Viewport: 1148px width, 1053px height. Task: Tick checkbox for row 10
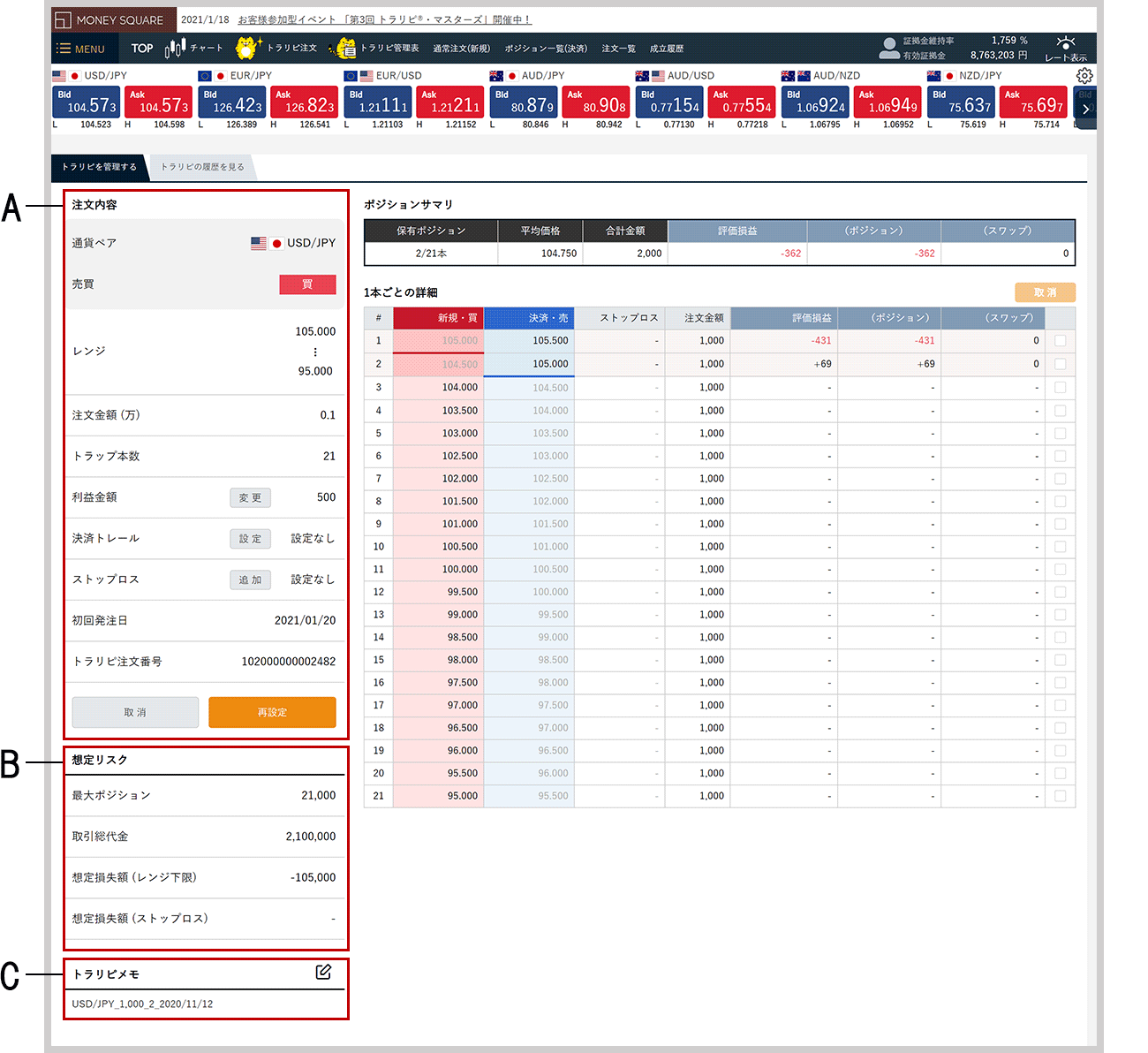[1060, 546]
